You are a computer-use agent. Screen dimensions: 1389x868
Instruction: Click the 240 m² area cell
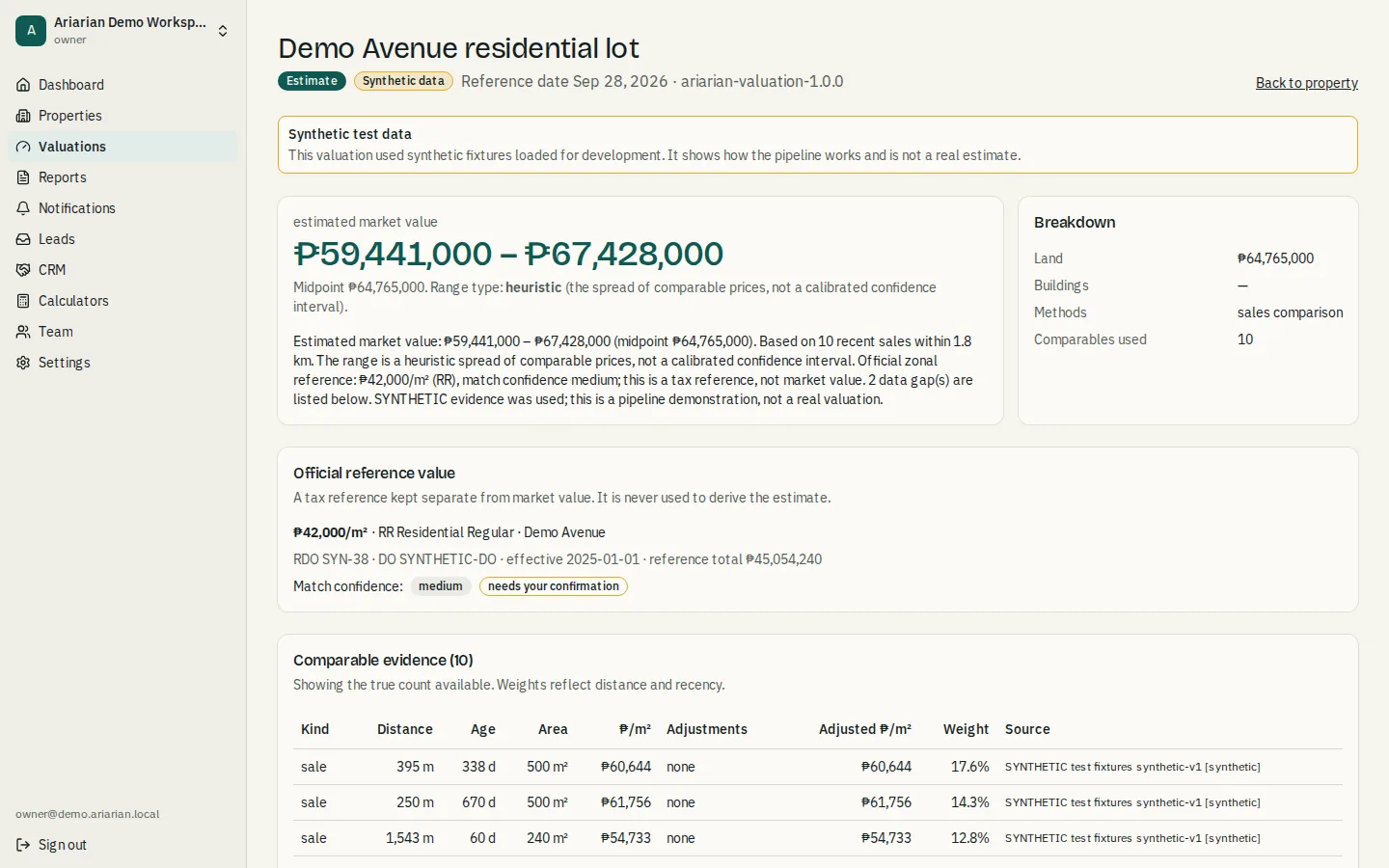pos(547,838)
